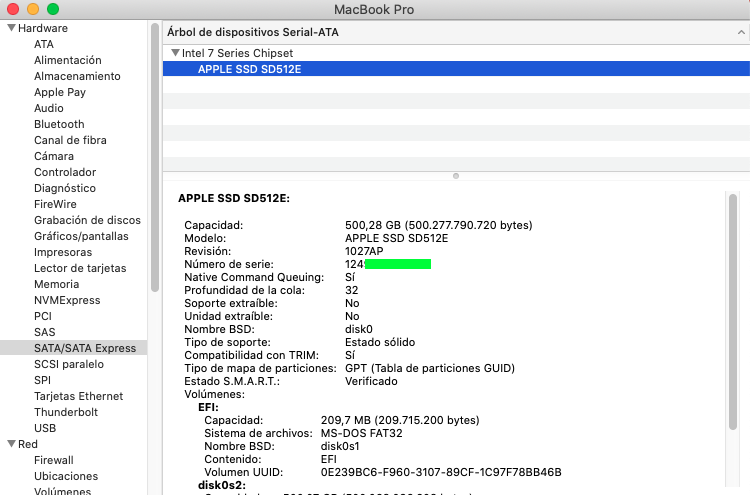Viewport: 750px width, 495px height.
Task: Select USB in the sidebar
Action: coord(45,429)
